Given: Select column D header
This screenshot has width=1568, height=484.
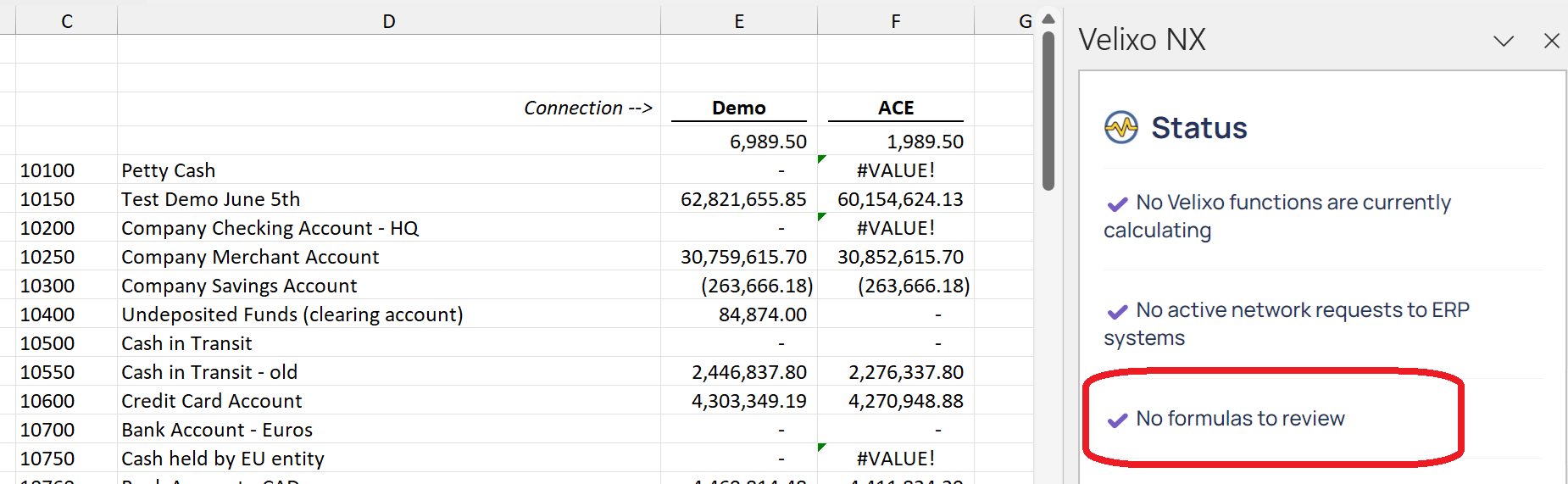Looking at the screenshot, I should [389, 21].
